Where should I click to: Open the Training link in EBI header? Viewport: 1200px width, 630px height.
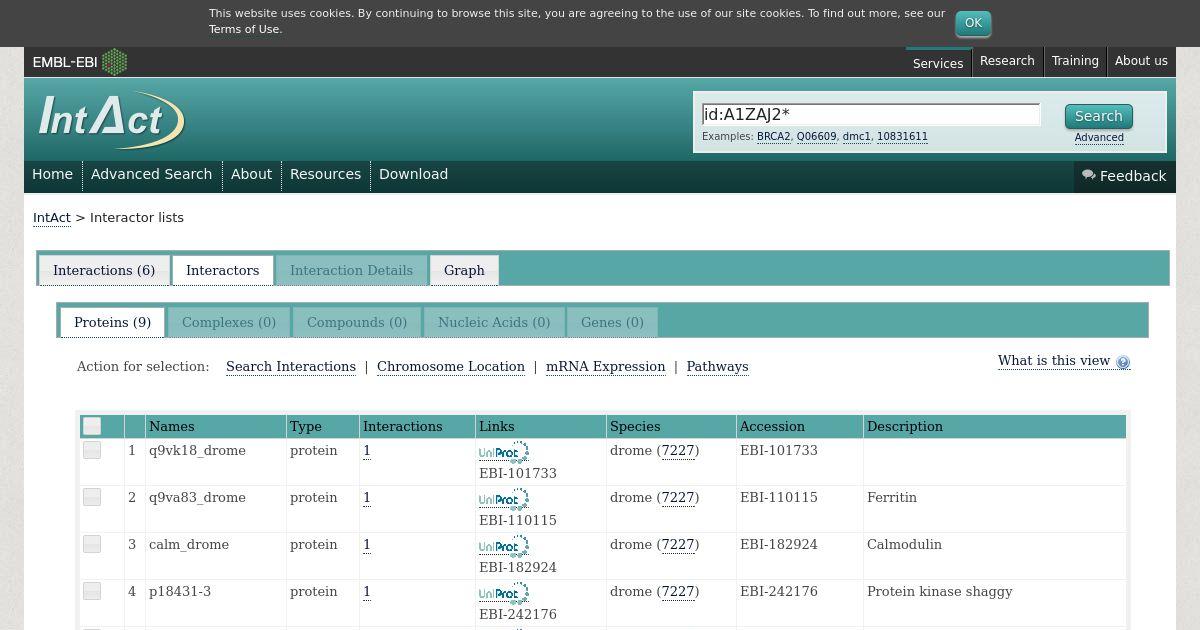1075,61
